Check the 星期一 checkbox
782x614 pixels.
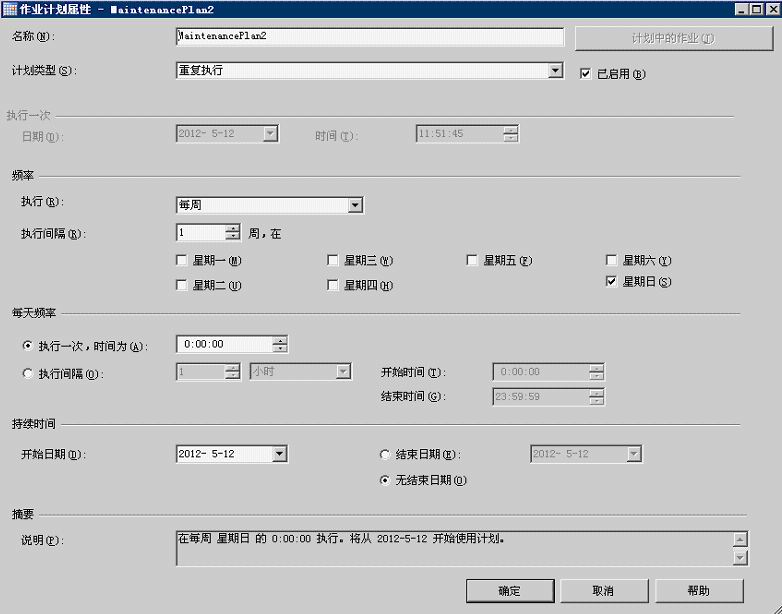[181, 261]
